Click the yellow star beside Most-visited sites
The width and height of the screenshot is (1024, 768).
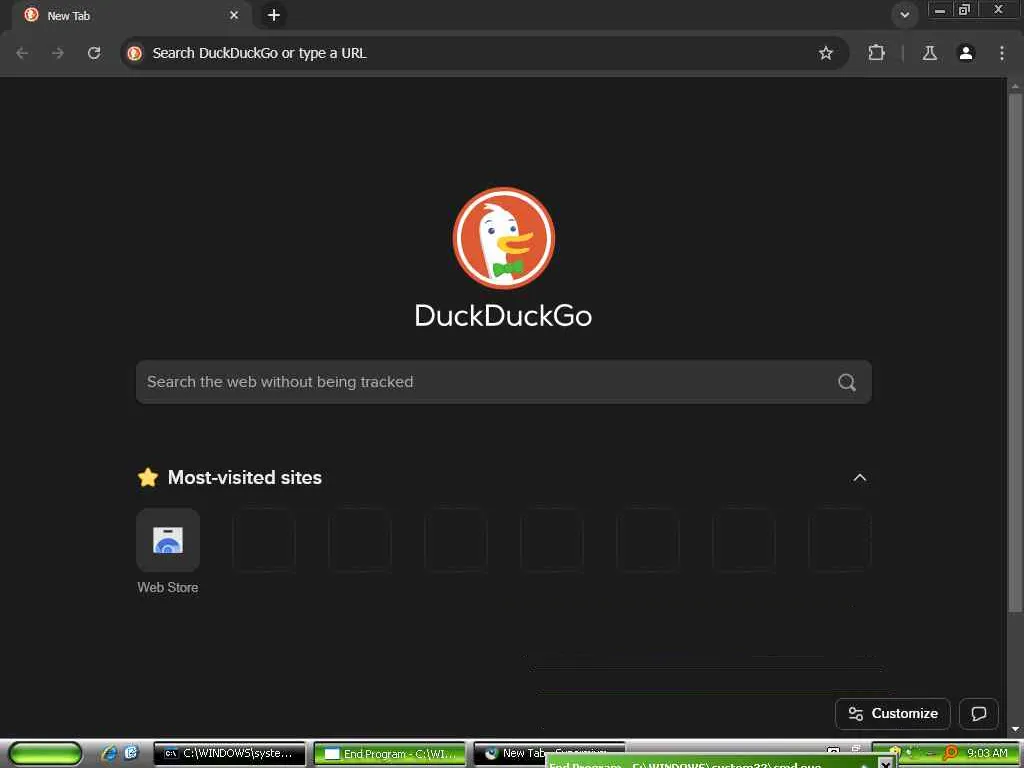pyautogui.click(x=148, y=477)
